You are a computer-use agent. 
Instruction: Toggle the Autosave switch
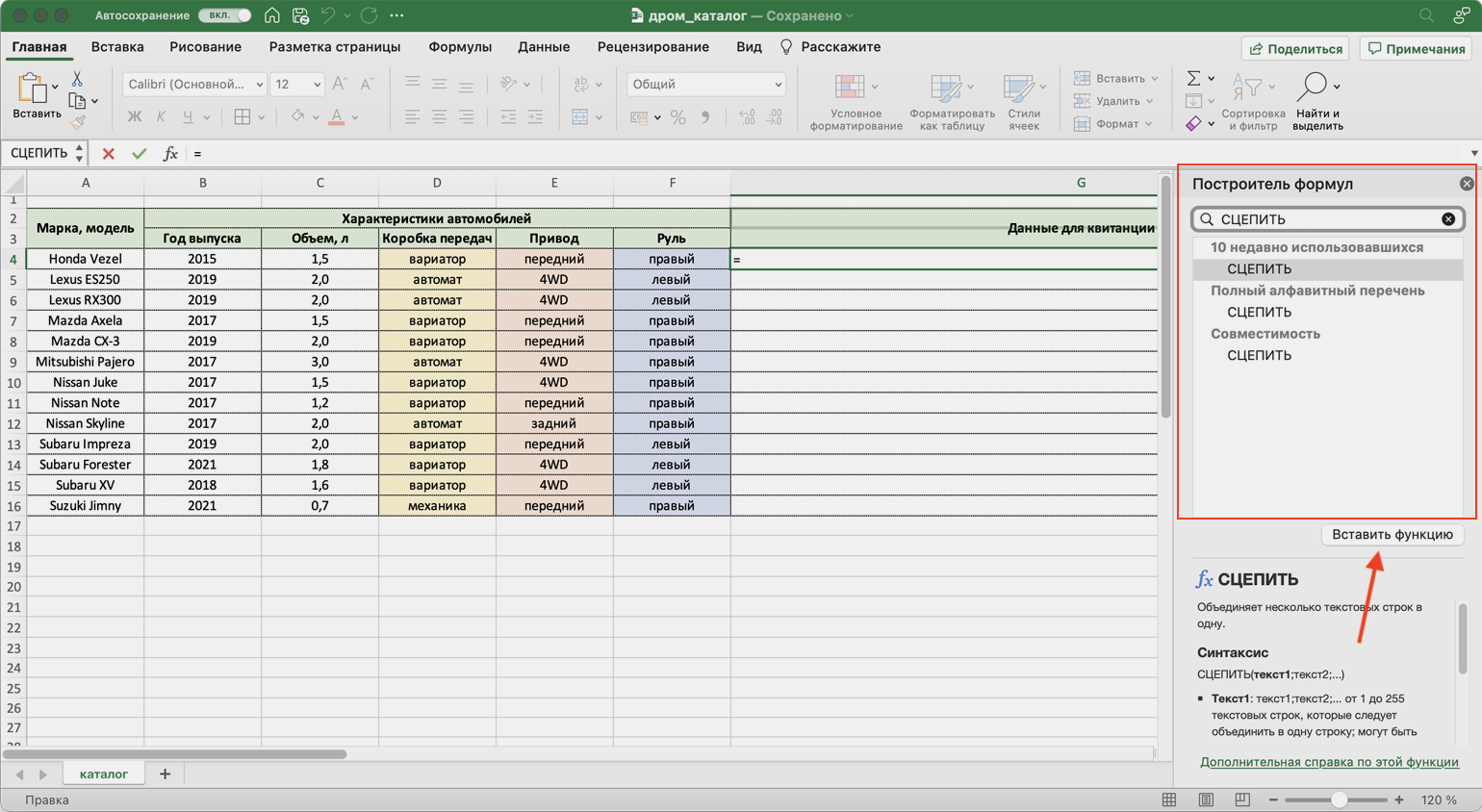(225, 15)
